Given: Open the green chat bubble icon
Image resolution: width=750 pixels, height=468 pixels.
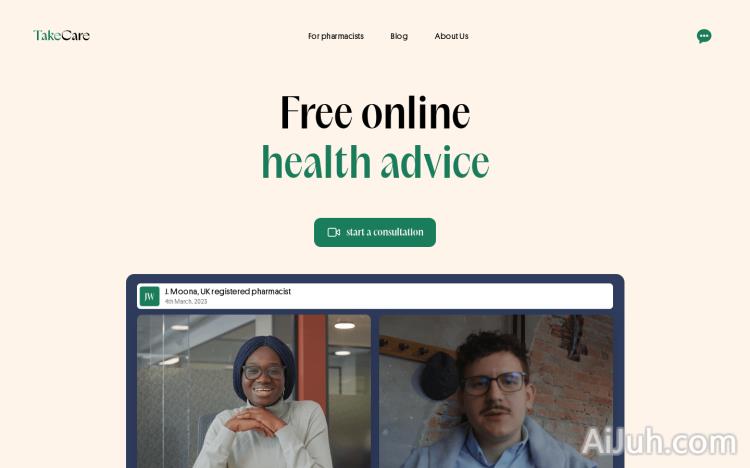Looking at the screenshot, I should point(704,36).
